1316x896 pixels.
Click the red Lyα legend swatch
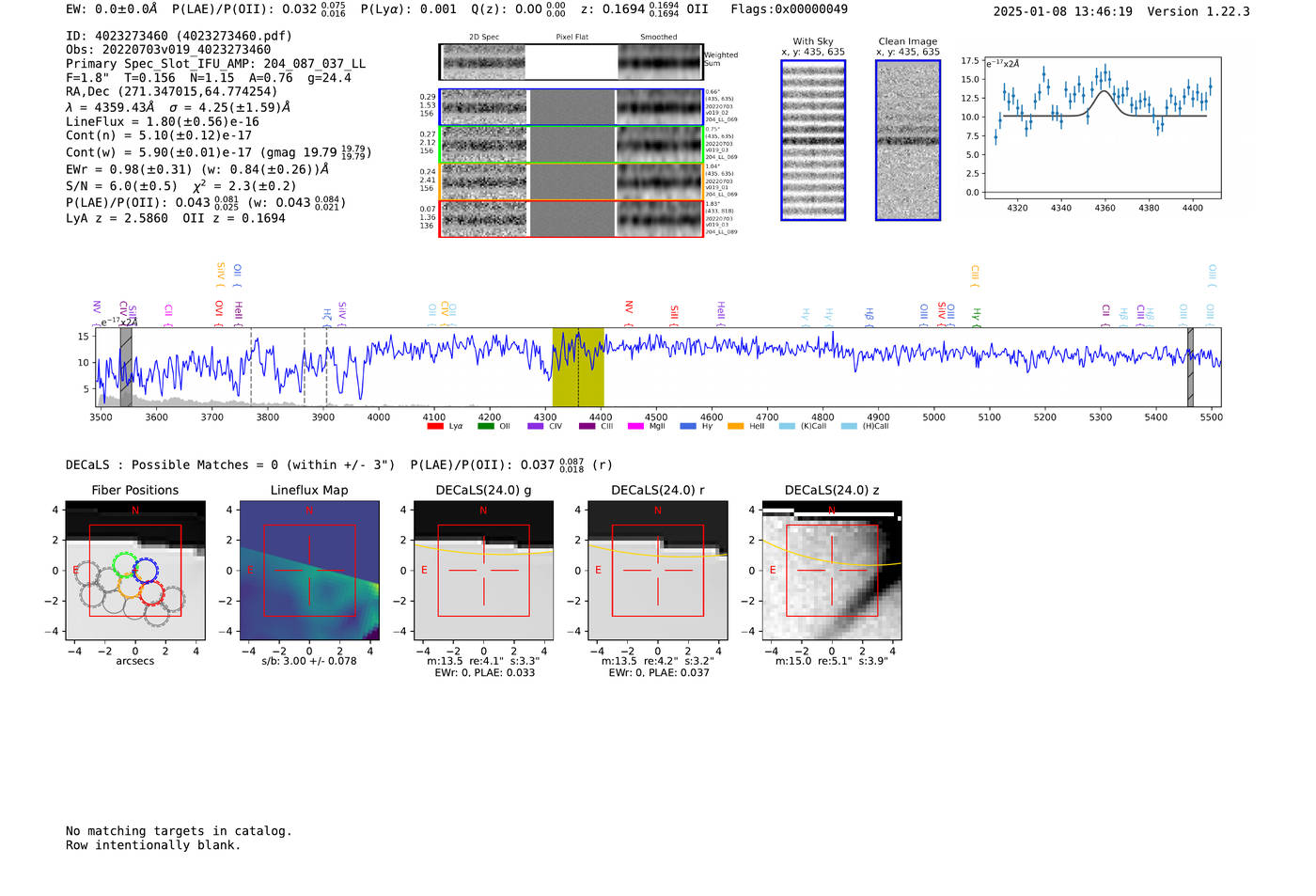[x=435, y=426]
